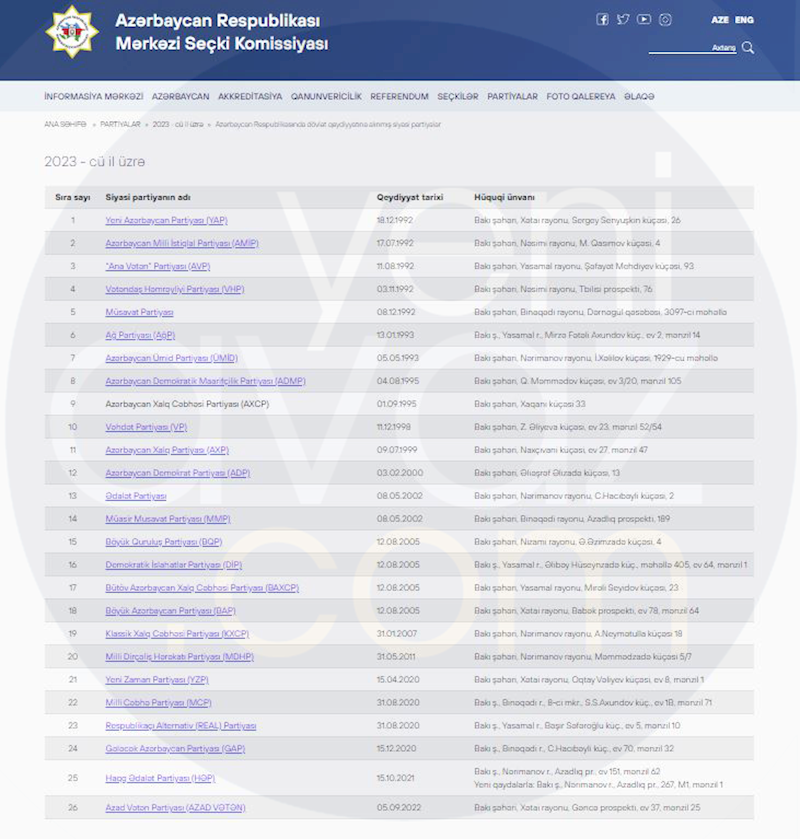Expand the QANUNVERİCİLİK navigation menu
Image resolution: width=800 pixels, height=839 pixels.
326,97
